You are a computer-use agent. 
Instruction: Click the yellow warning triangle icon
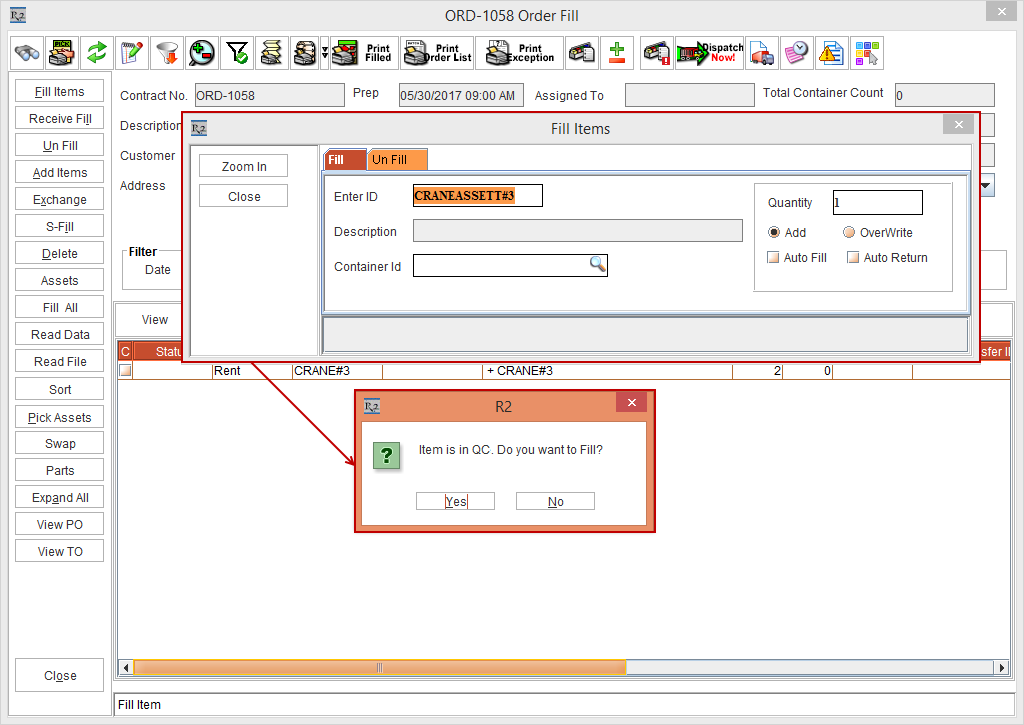(831, 53)
